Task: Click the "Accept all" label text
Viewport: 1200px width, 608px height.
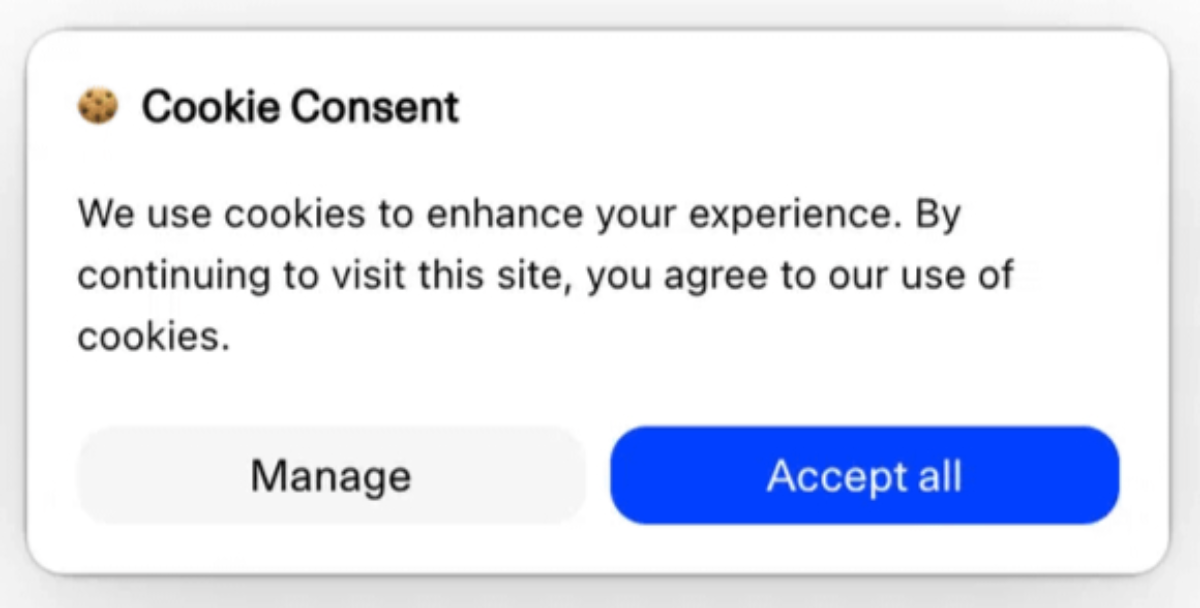Action: pos(864,476)
